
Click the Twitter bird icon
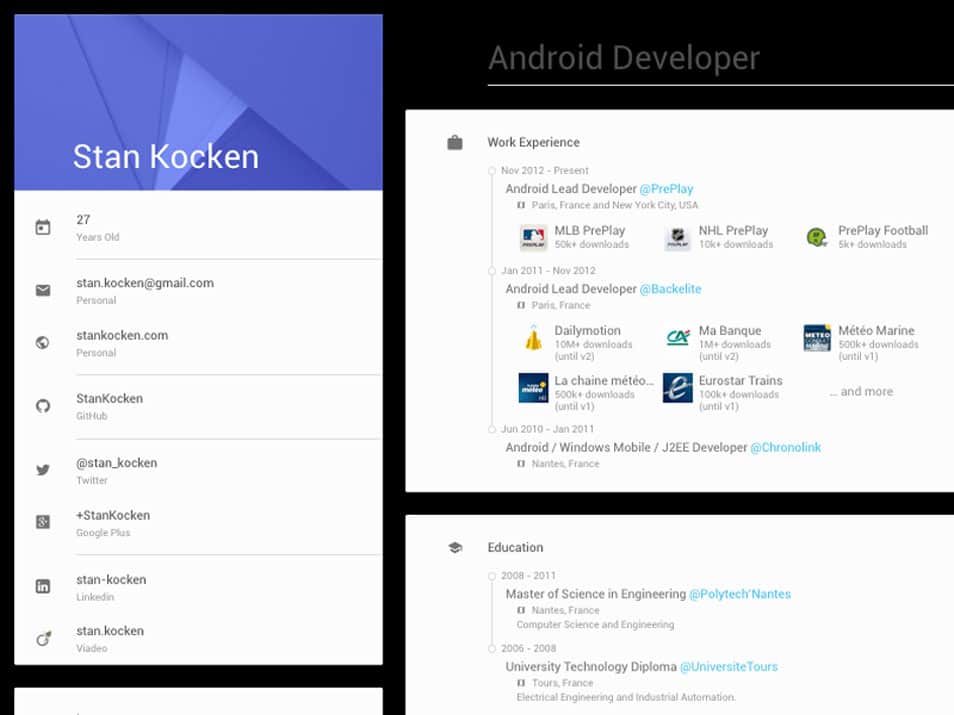coord(43,470)
